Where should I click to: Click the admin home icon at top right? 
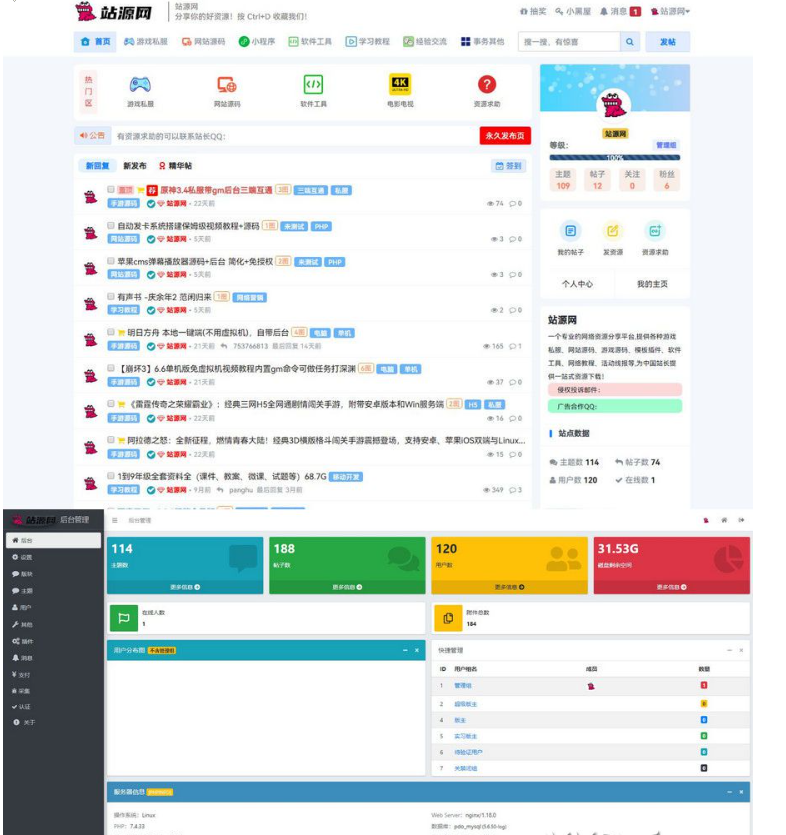pos(724,520)
